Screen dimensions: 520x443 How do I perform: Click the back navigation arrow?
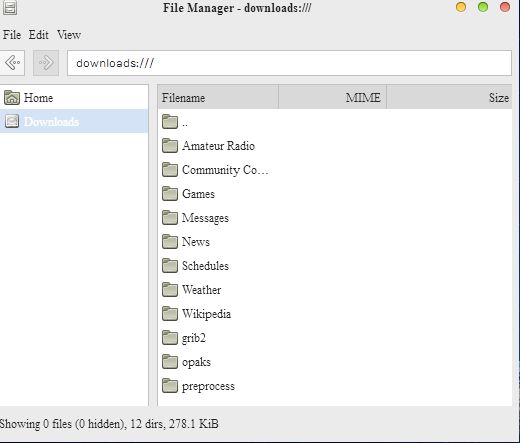[x=12, y=63]
